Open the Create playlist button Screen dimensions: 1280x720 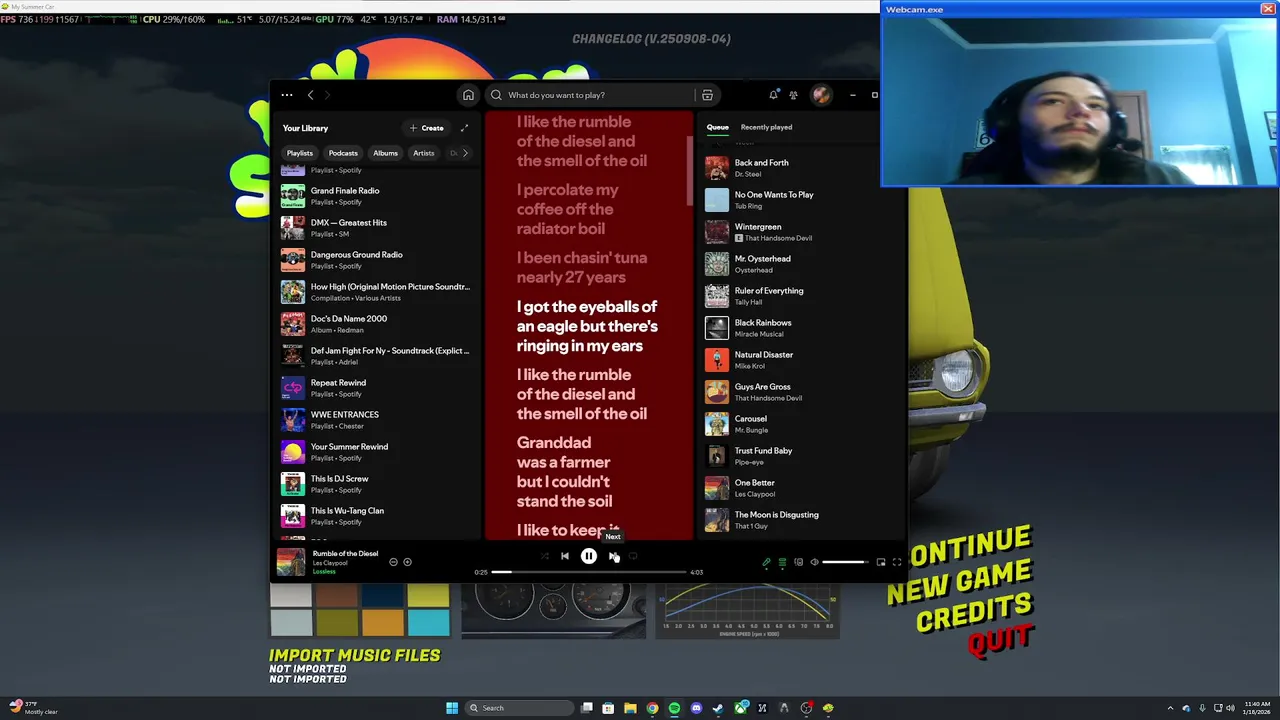click(427, 128)
